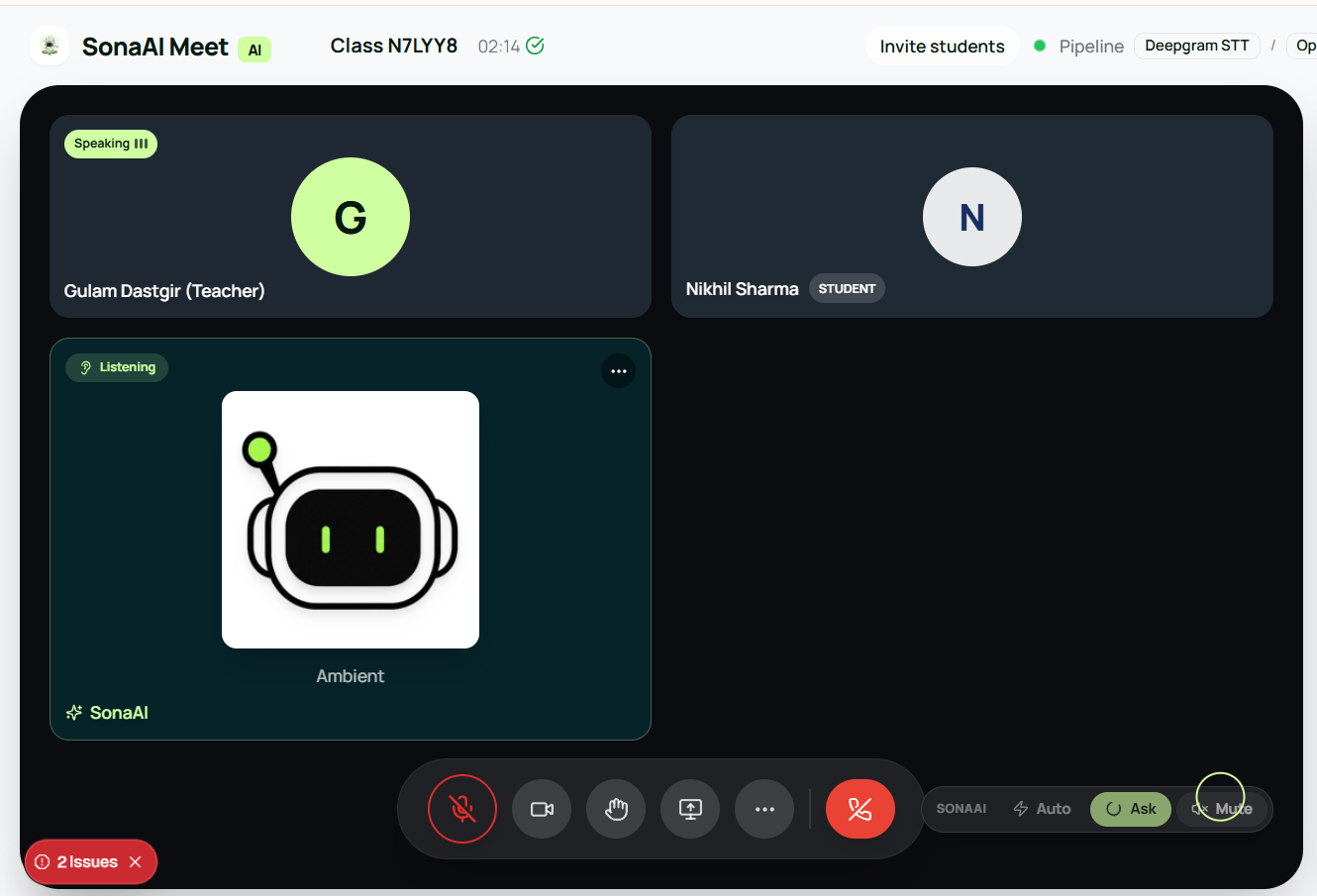
Task: Click the Class N7LYY8 title
Action: click(394, 46)
